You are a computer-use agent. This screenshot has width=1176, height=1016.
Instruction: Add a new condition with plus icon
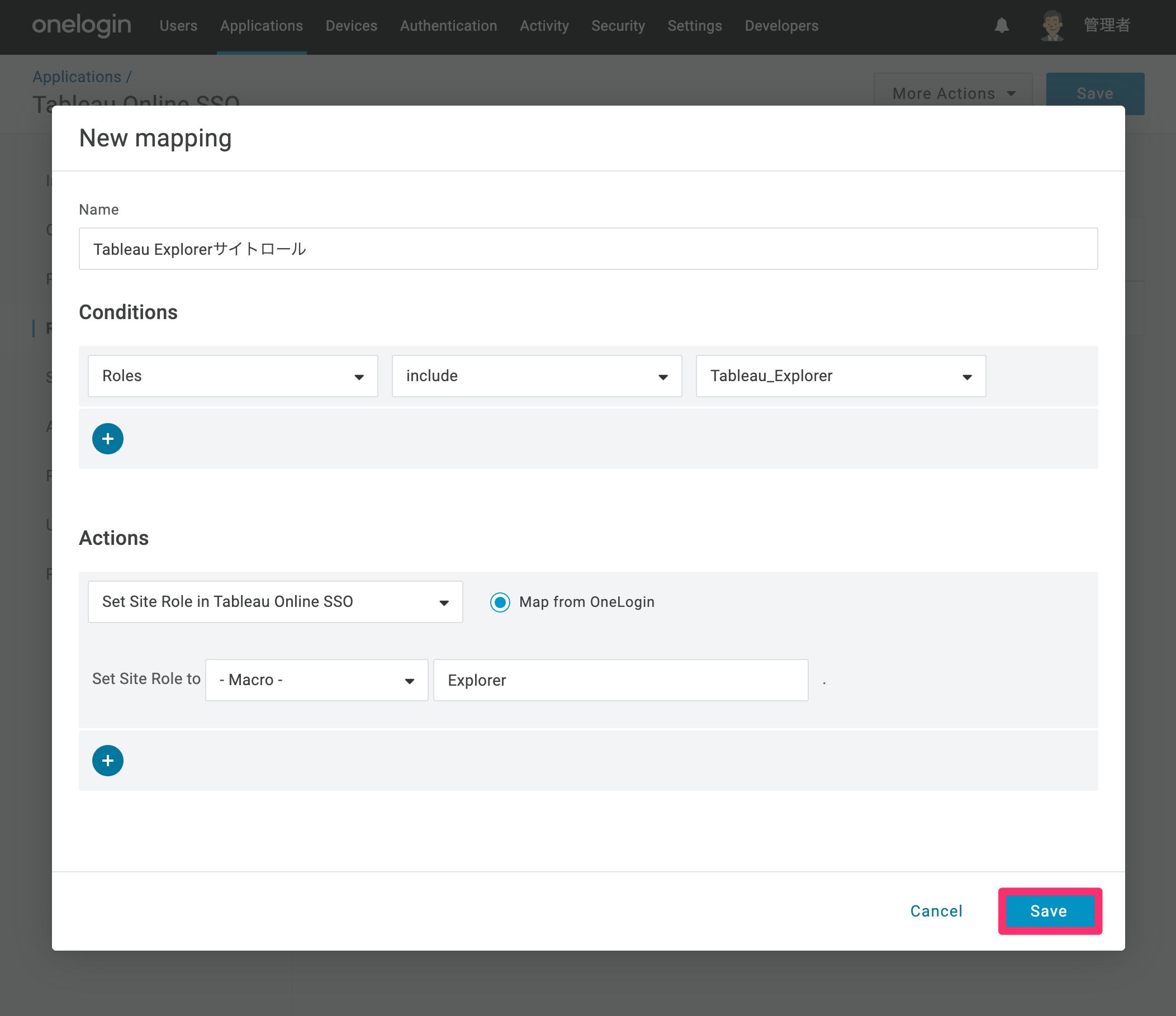108,439
